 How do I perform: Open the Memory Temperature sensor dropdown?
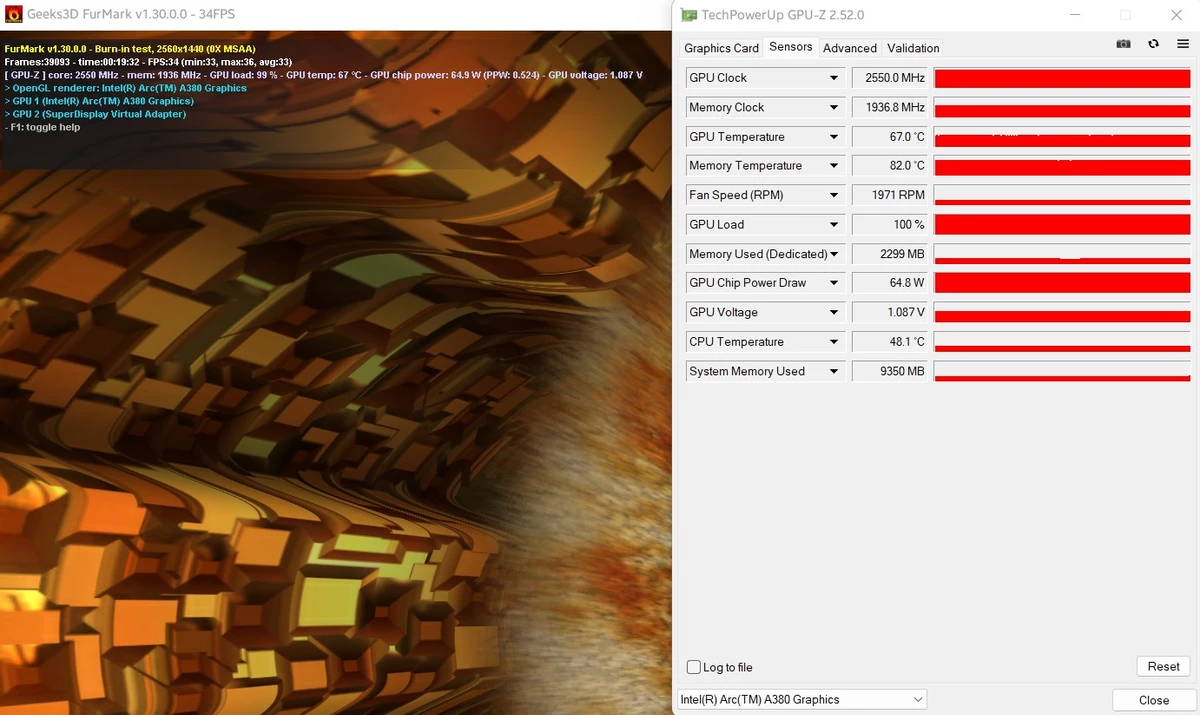[x=834, y=166]
